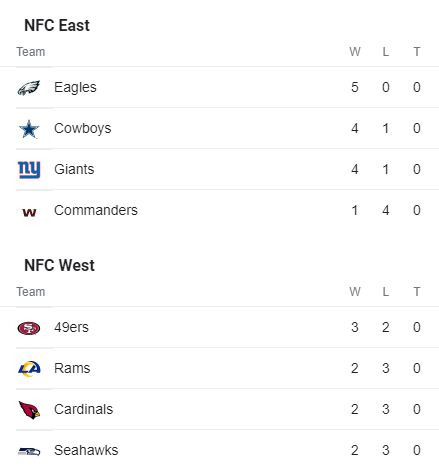Image resolution: width=439 pixels, height=475 pixels.
Task: Click the NFC East division heading
Action: (57, 26)
